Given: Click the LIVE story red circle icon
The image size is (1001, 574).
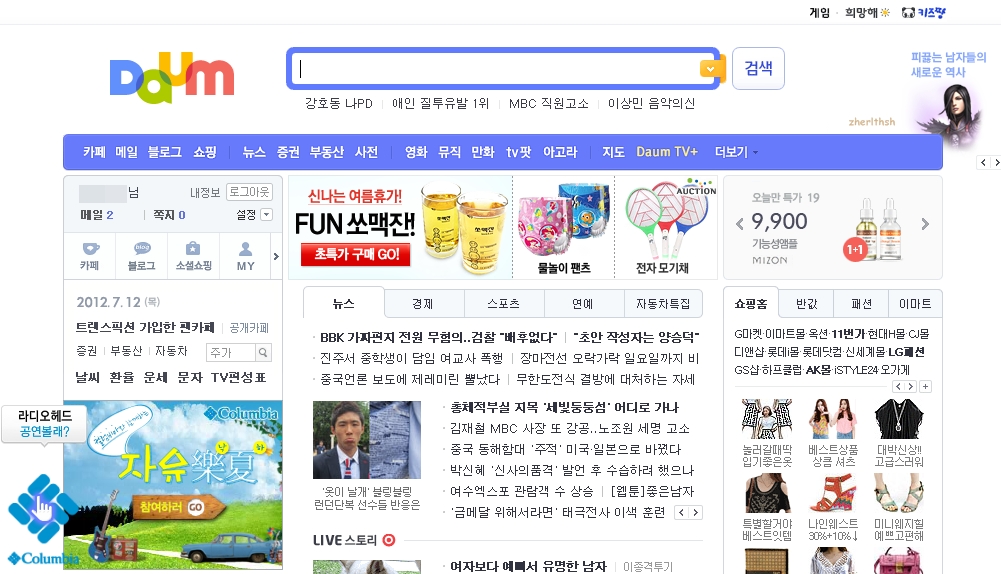Looking at the screenshot, I should tap(389, 540).
